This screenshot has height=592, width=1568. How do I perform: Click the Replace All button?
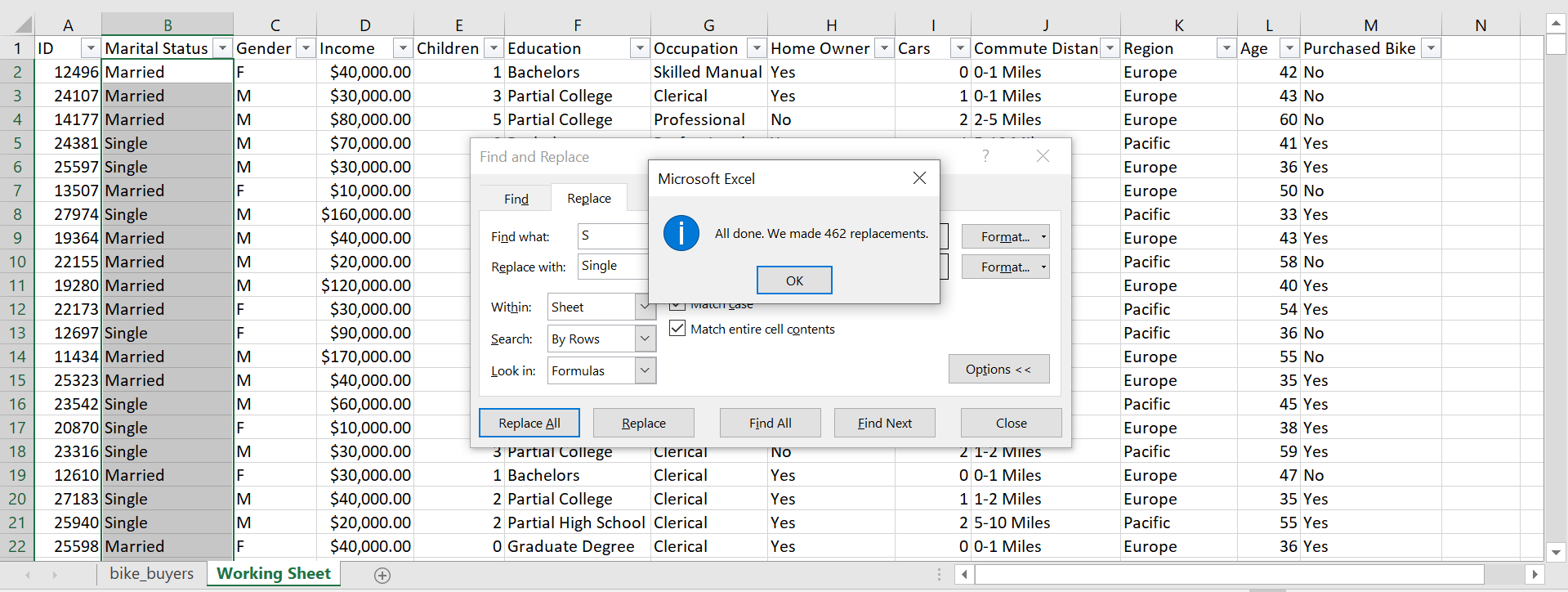tap(529, 423)
